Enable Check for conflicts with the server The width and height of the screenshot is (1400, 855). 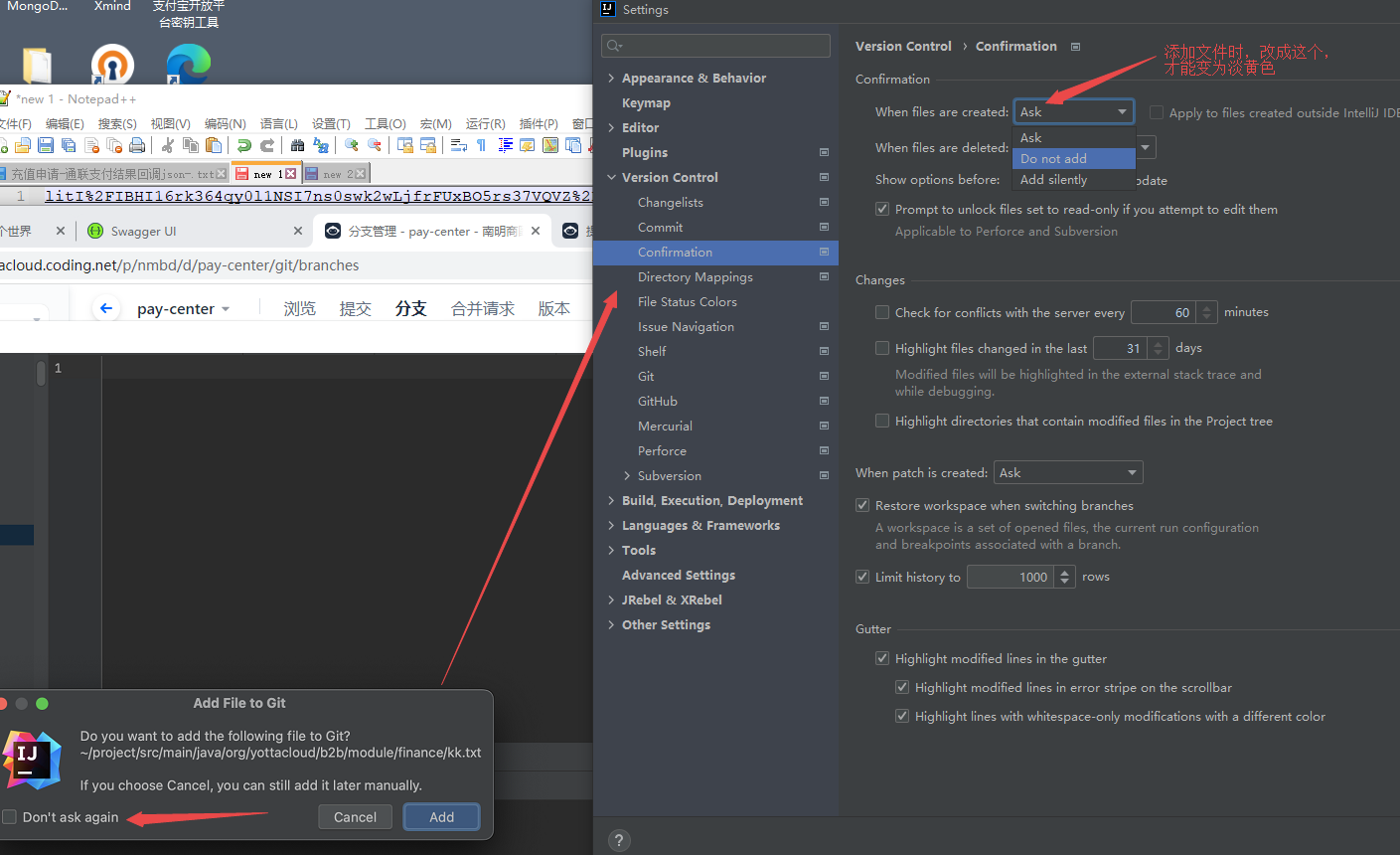882,312
